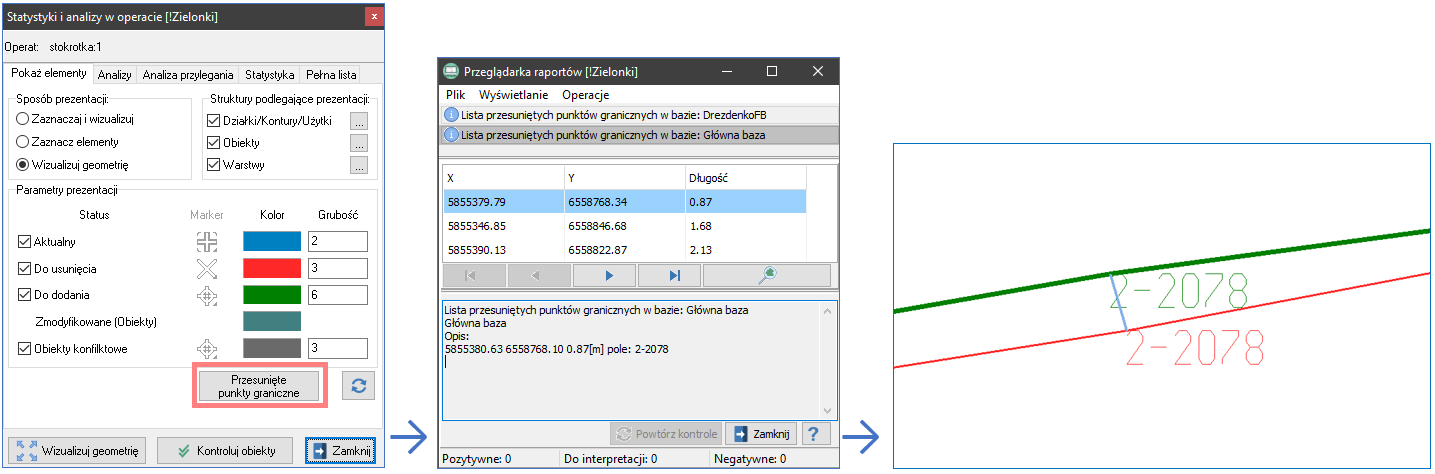Click the Aktualny marker cross icon
The height and width of the screenshot is (474, 1435).
(206, 242)
